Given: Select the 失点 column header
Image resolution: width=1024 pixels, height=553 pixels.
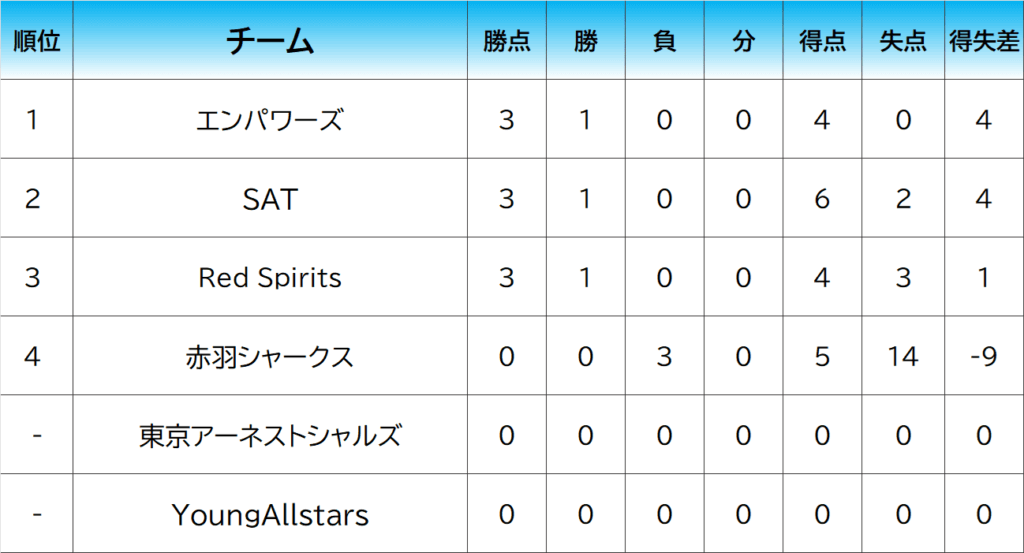Looking at the screenshot, I should pos(902,41).
